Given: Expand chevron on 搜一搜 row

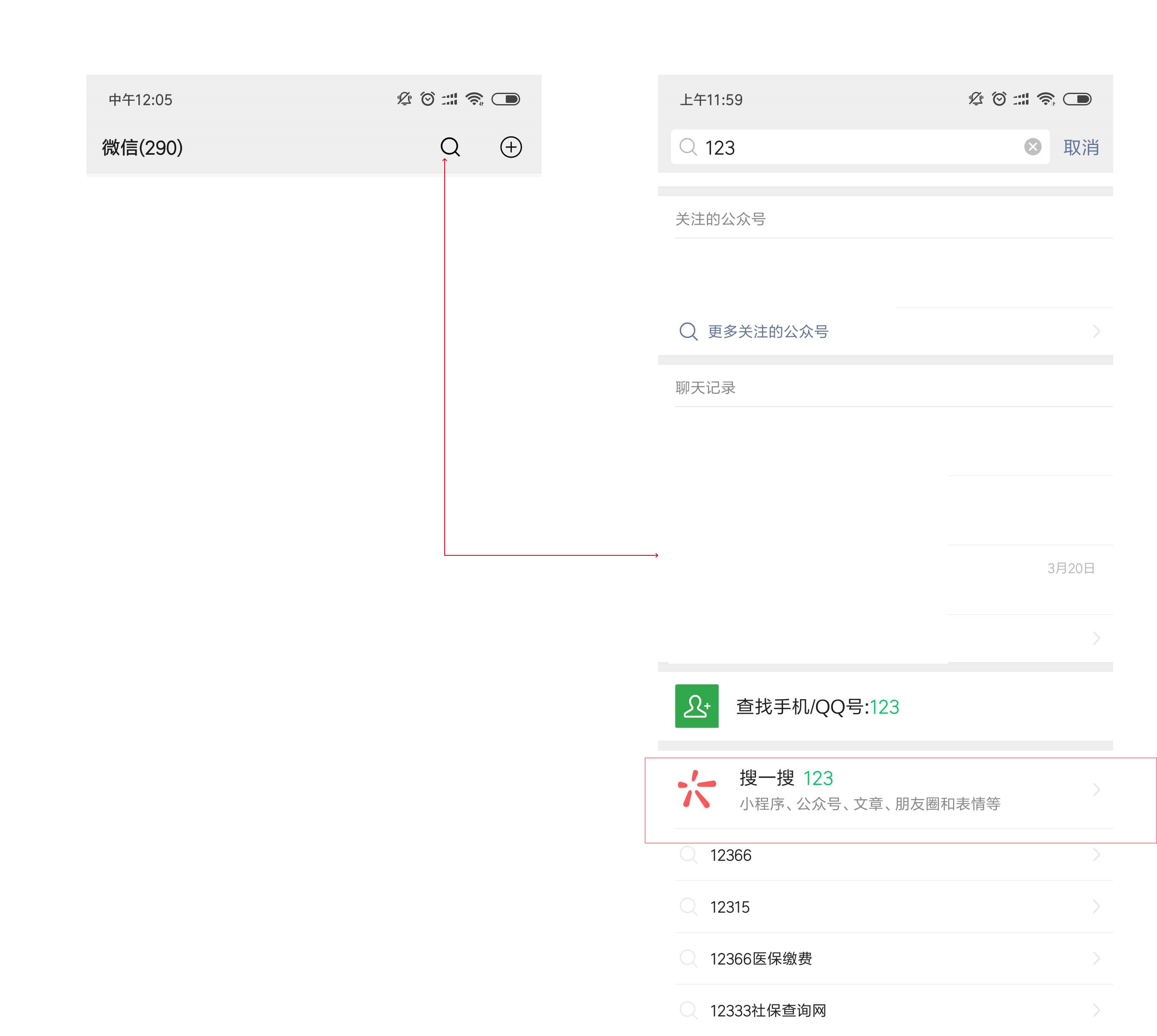Looking at the screenshot, I should click(x=1096, y=789).
